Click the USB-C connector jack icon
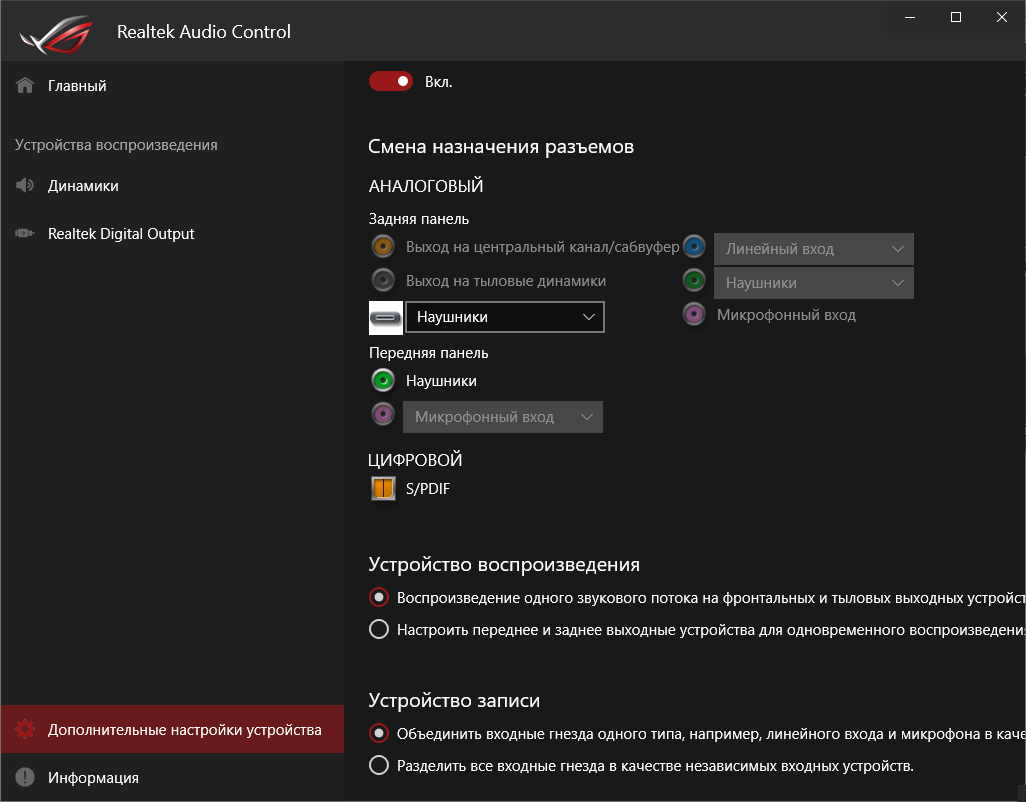This screenshot has height=802, width=1026. pos(386,317)
